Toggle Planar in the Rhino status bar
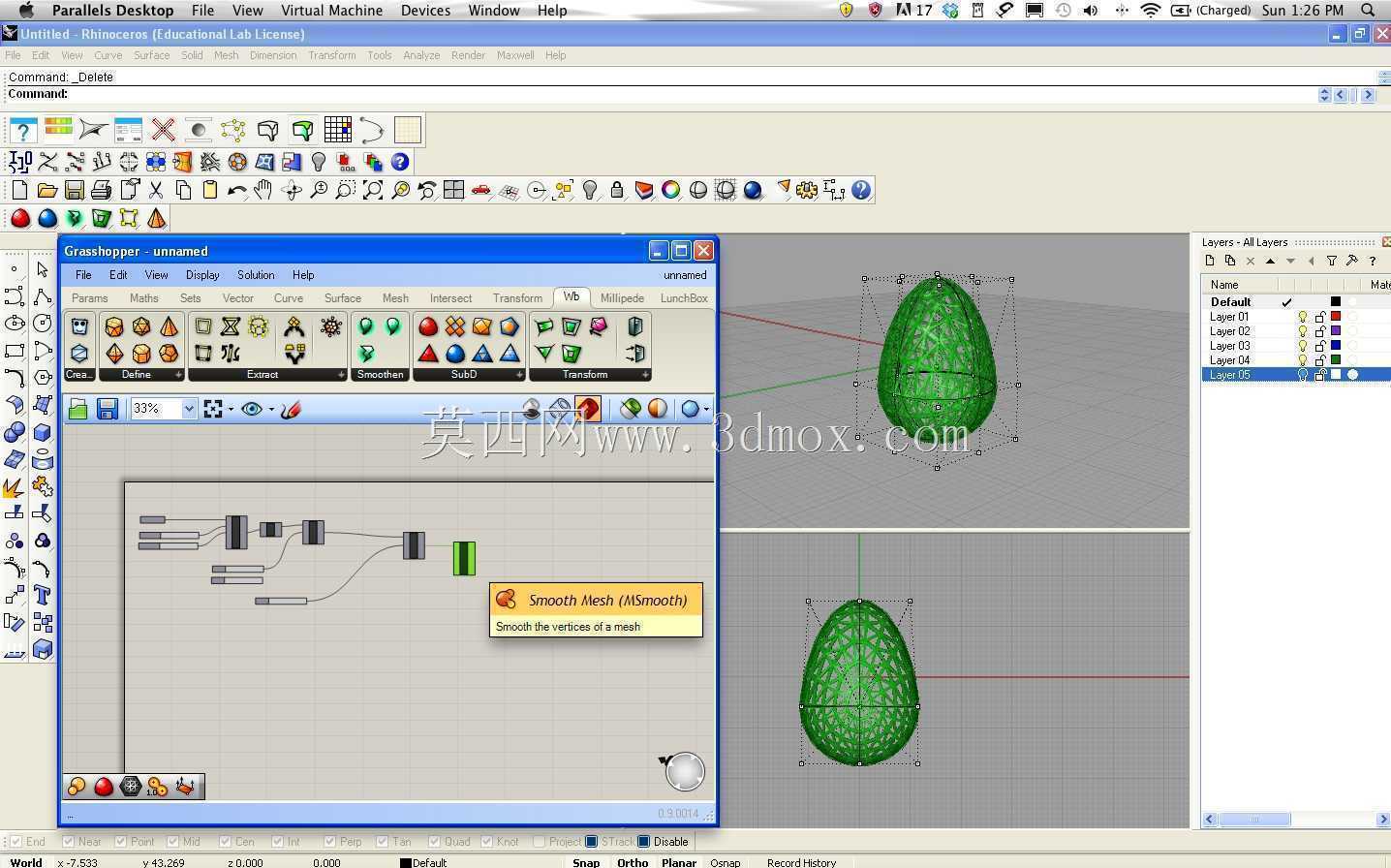 point(679,862)
